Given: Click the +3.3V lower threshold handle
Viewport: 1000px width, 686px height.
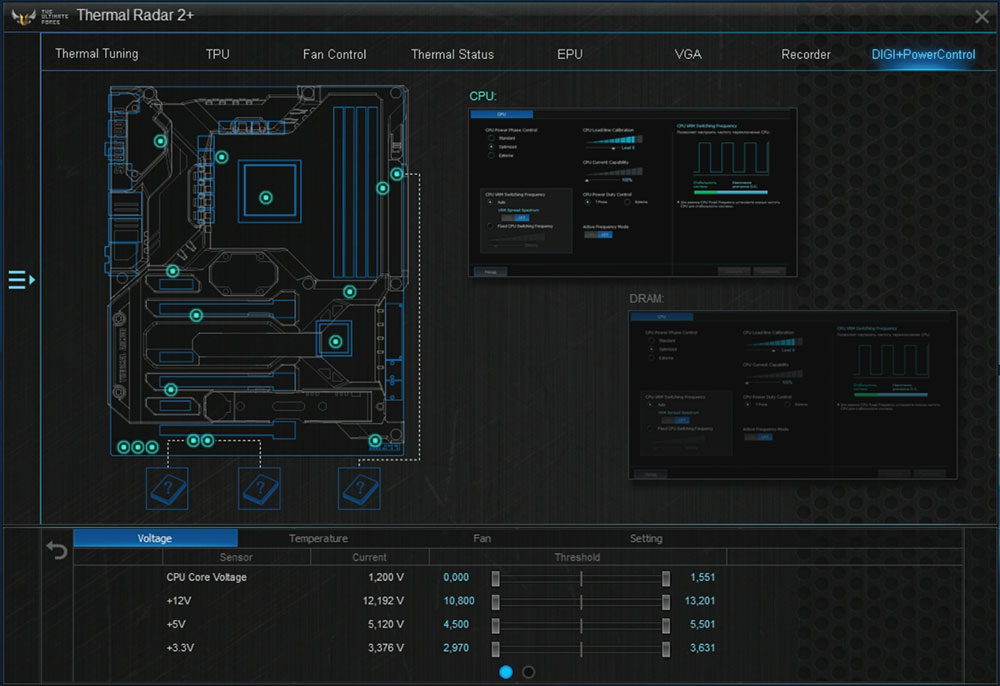Looking at the screenshot, I should coord(496,649).
